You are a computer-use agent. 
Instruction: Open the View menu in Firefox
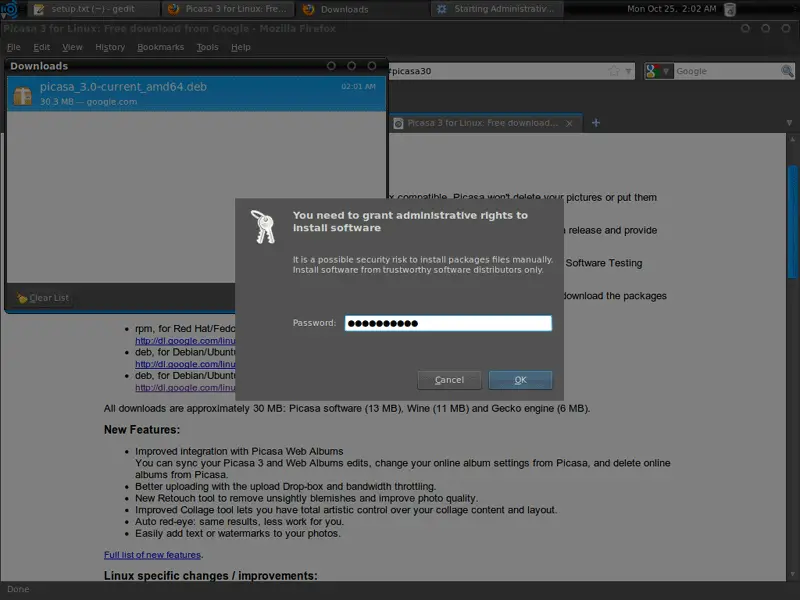pos(72,47)
